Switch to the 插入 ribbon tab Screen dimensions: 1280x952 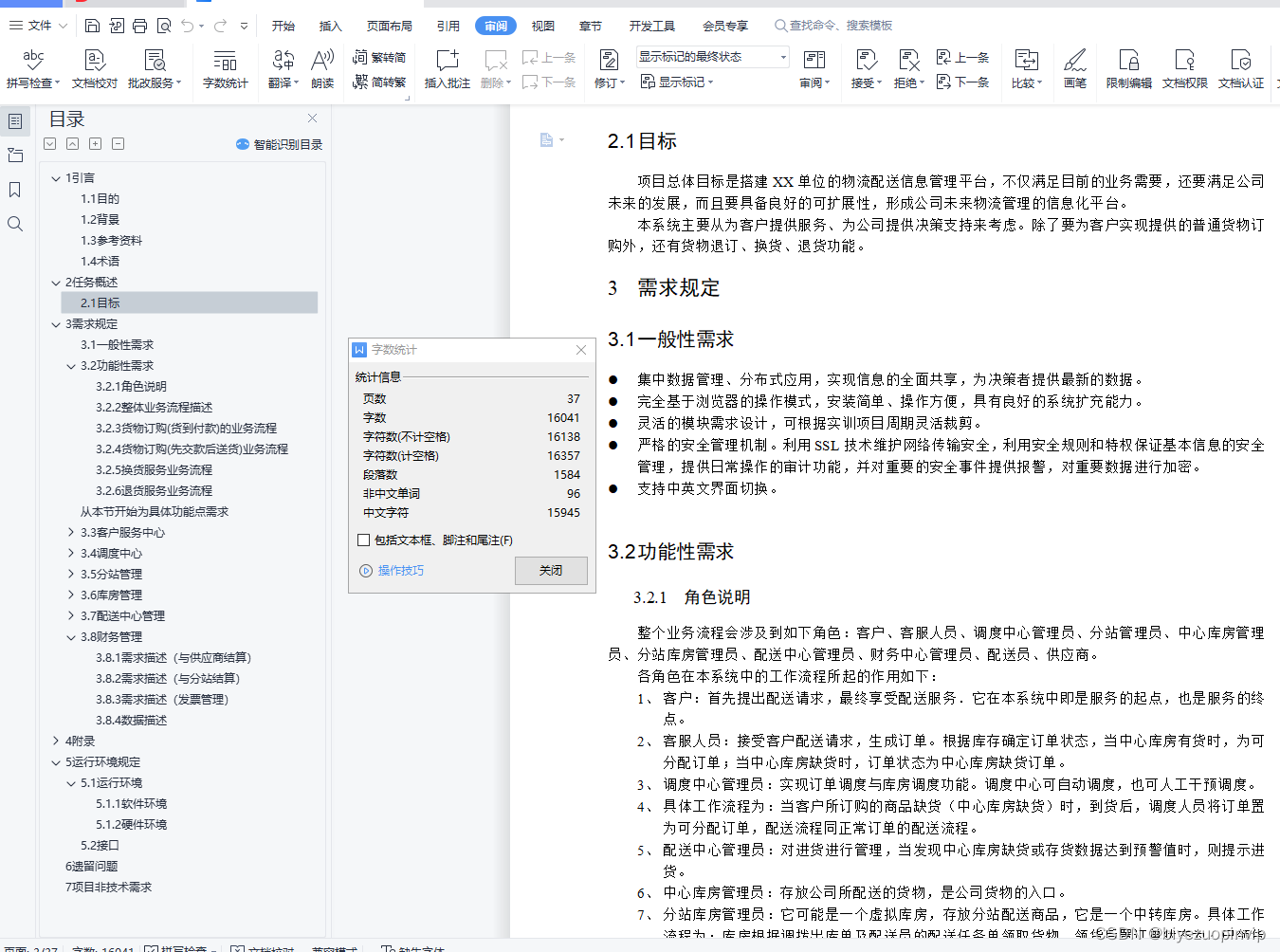pos(329,26)
